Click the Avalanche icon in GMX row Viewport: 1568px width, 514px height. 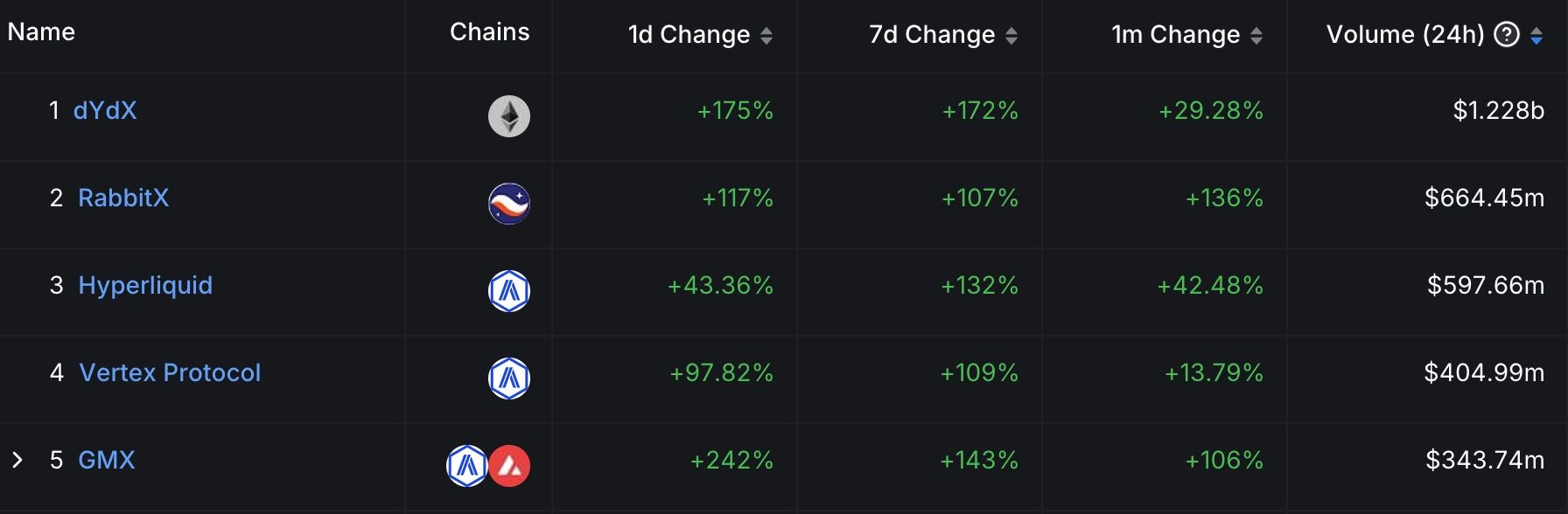pos(509,466)
